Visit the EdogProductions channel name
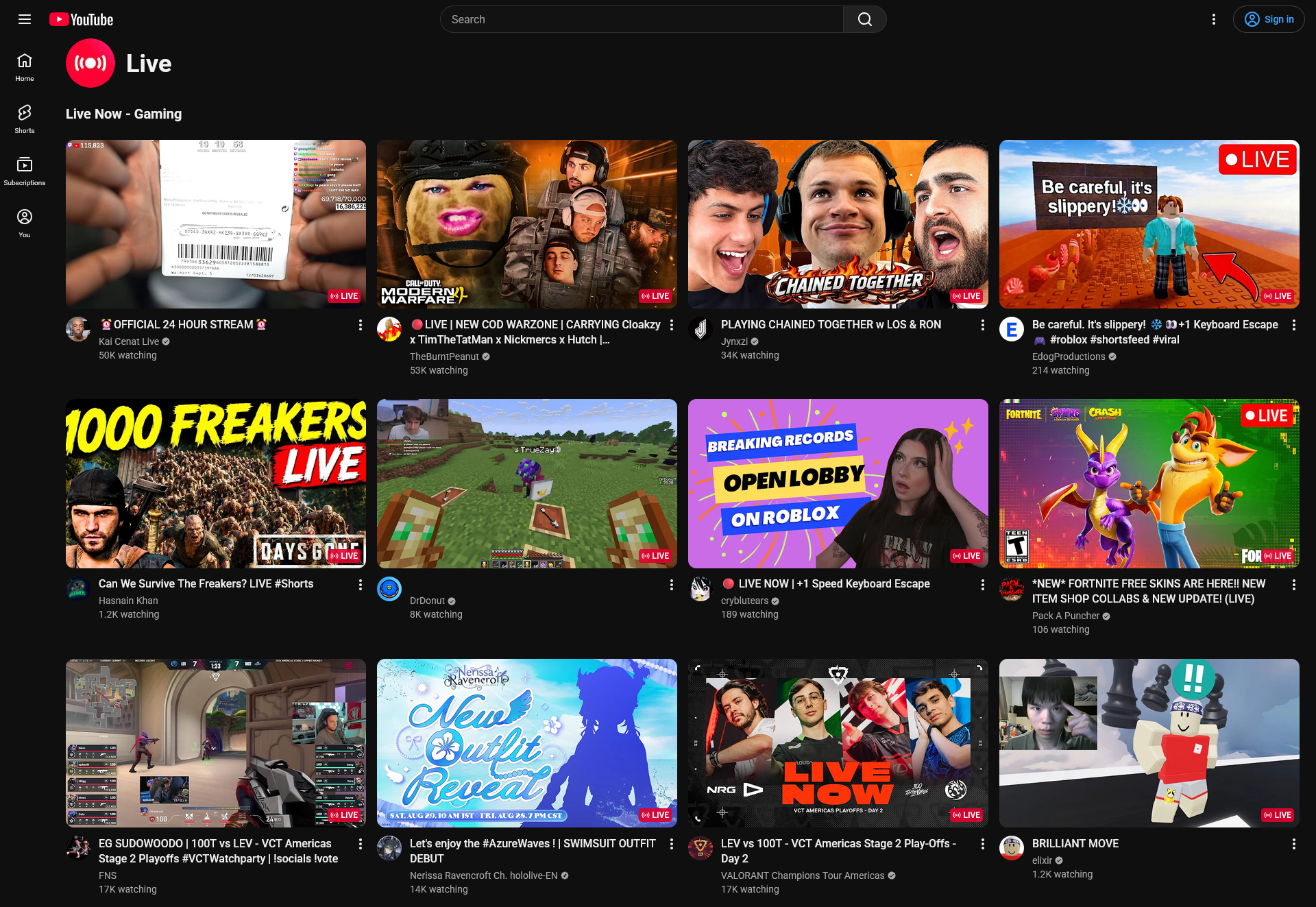This screenshot has width=1316, height=907. pyautogui.click(x=1069, y=356)
